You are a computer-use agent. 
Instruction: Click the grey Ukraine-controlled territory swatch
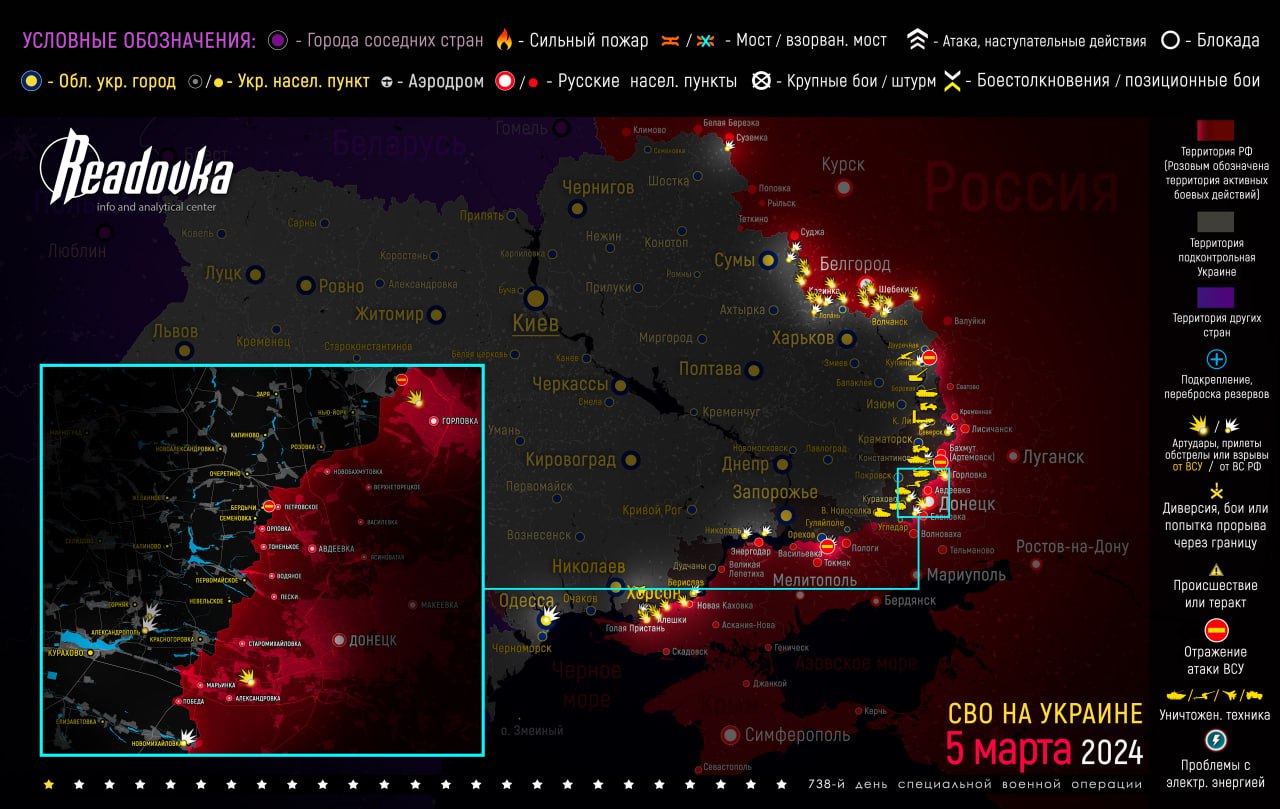pyautogui.click(x=1216, y=222)
